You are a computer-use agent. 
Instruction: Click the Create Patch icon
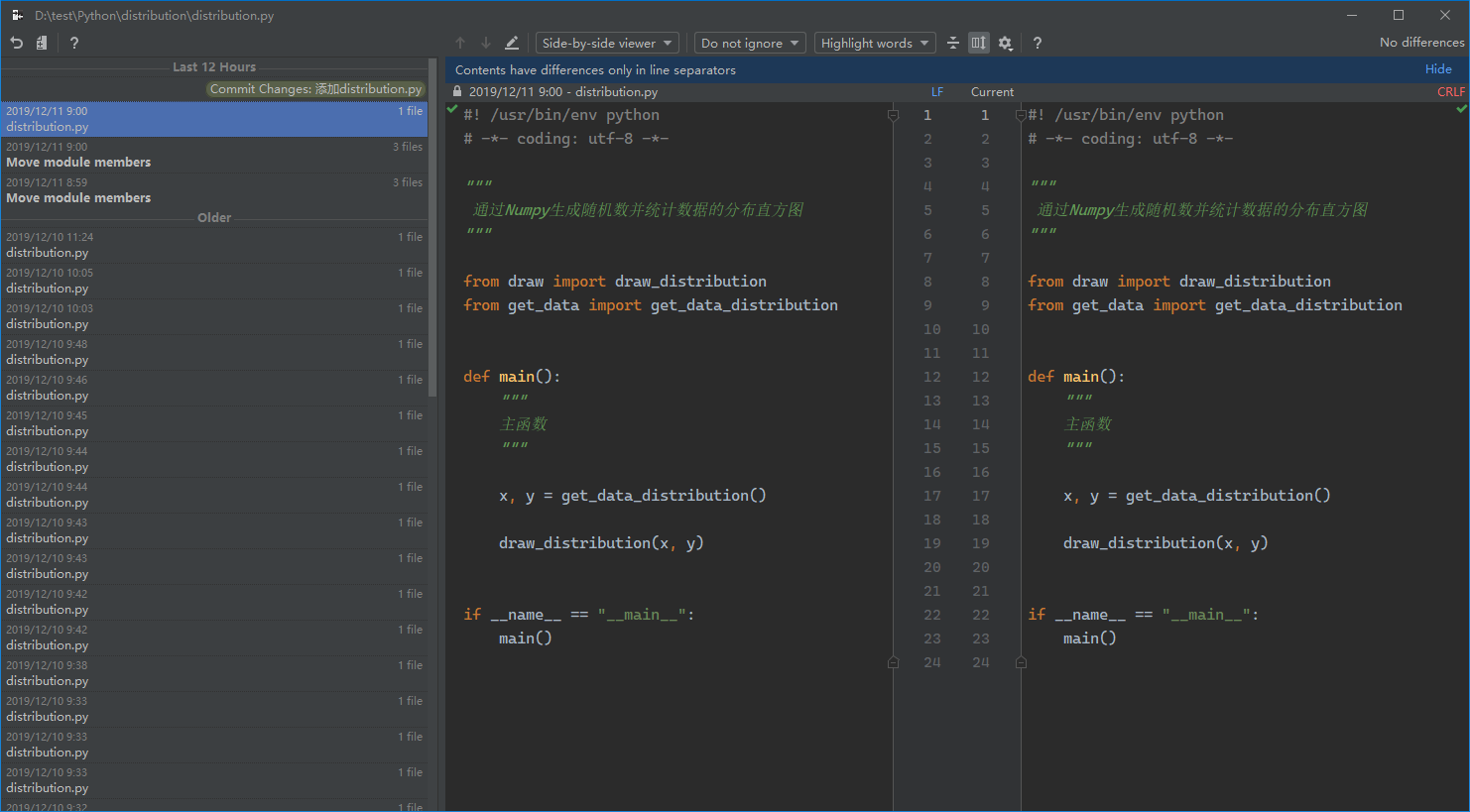tap(42, 43)
